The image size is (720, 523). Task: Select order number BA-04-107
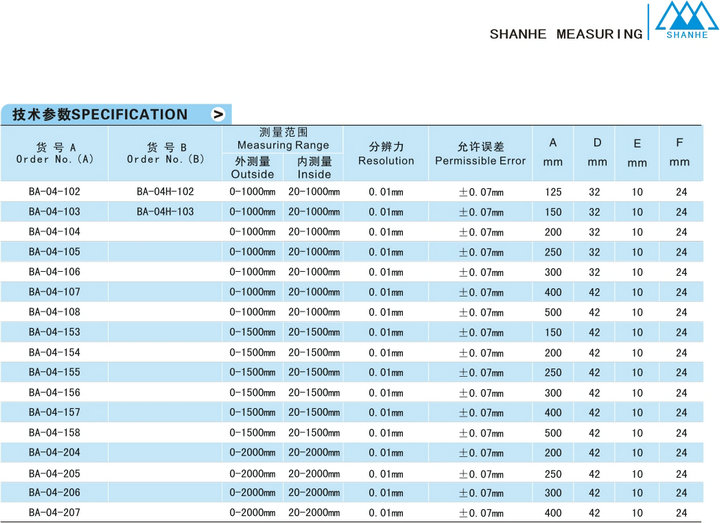click(54, 292)
